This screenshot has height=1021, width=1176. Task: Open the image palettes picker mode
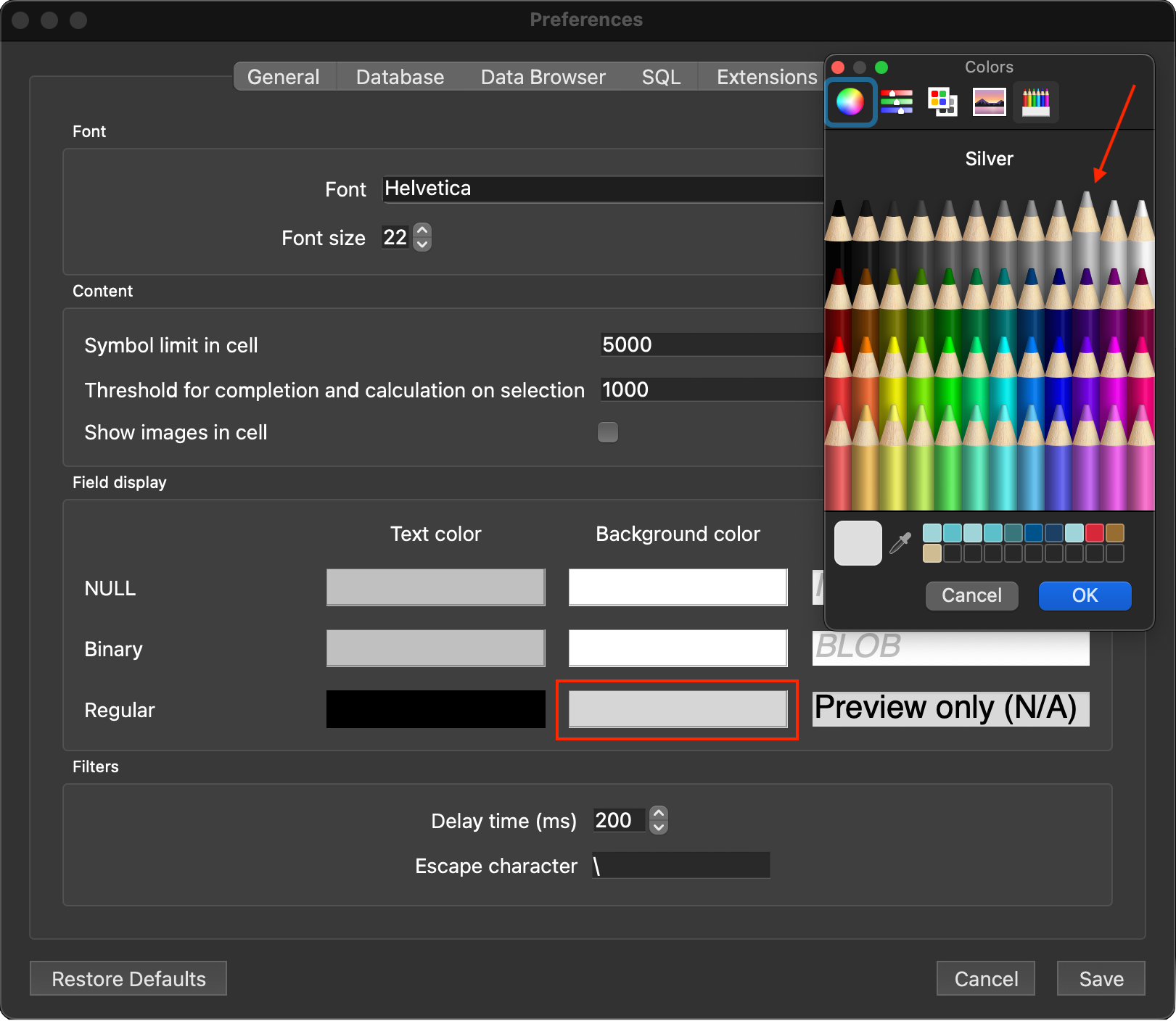tap(989, 102)
